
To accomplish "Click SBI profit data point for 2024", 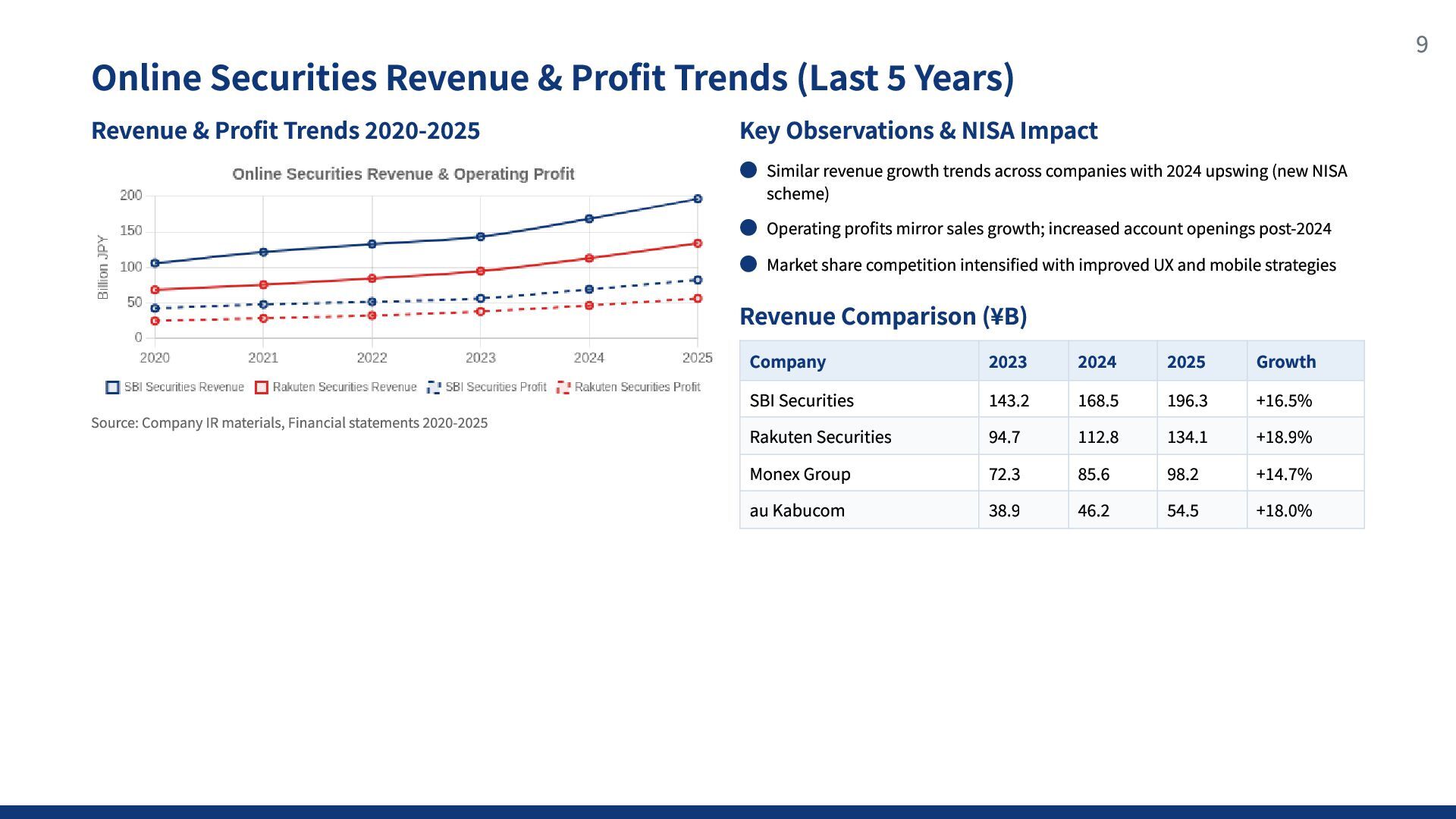I will (589, 289).
